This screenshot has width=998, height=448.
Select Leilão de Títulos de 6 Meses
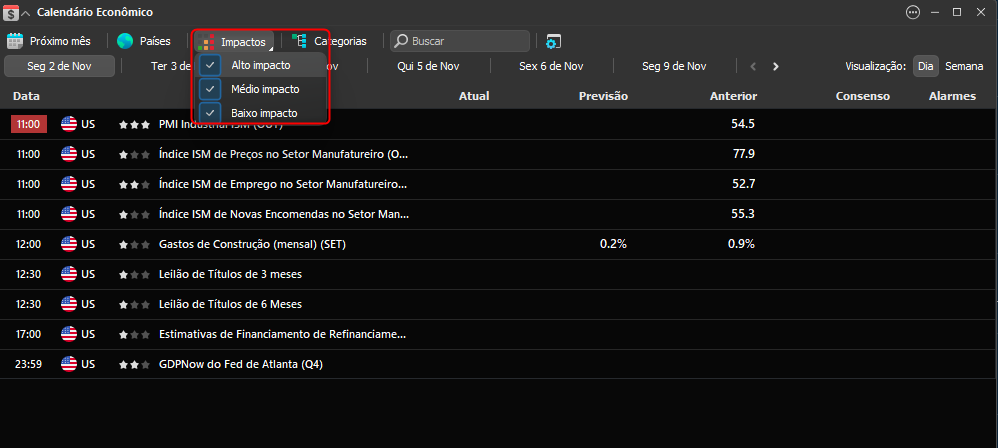click(230, 304)
